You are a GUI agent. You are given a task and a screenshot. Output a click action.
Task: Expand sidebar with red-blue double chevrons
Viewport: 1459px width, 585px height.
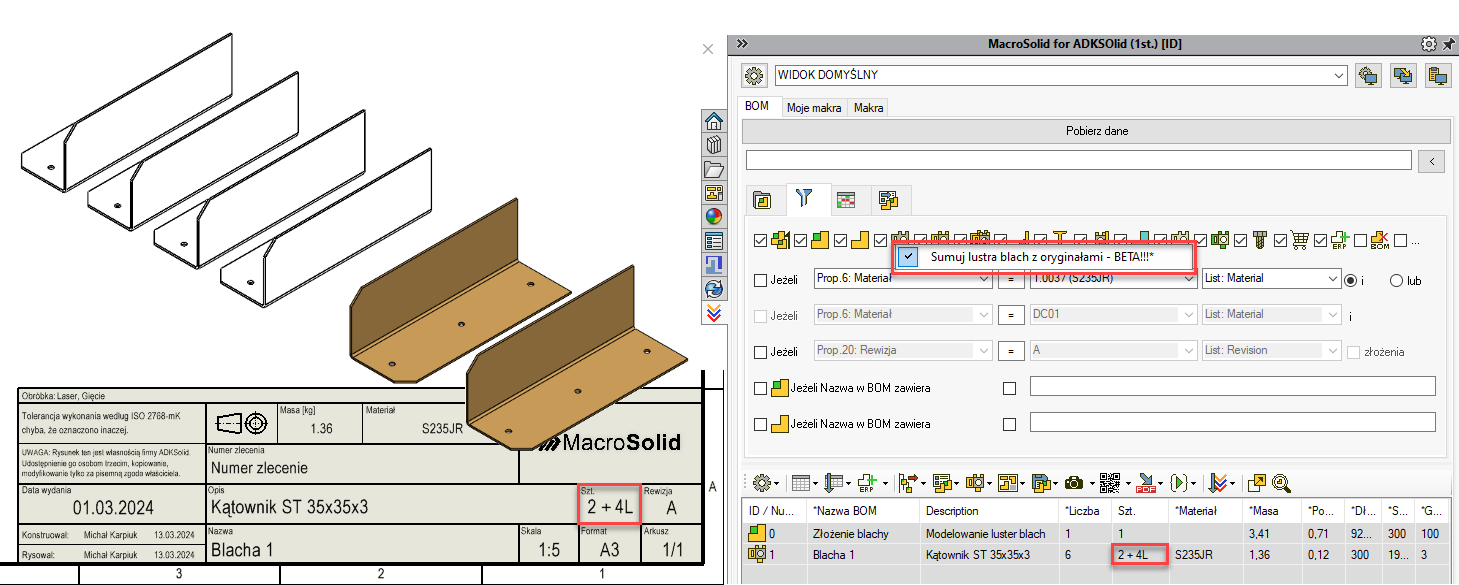[714, 313]
